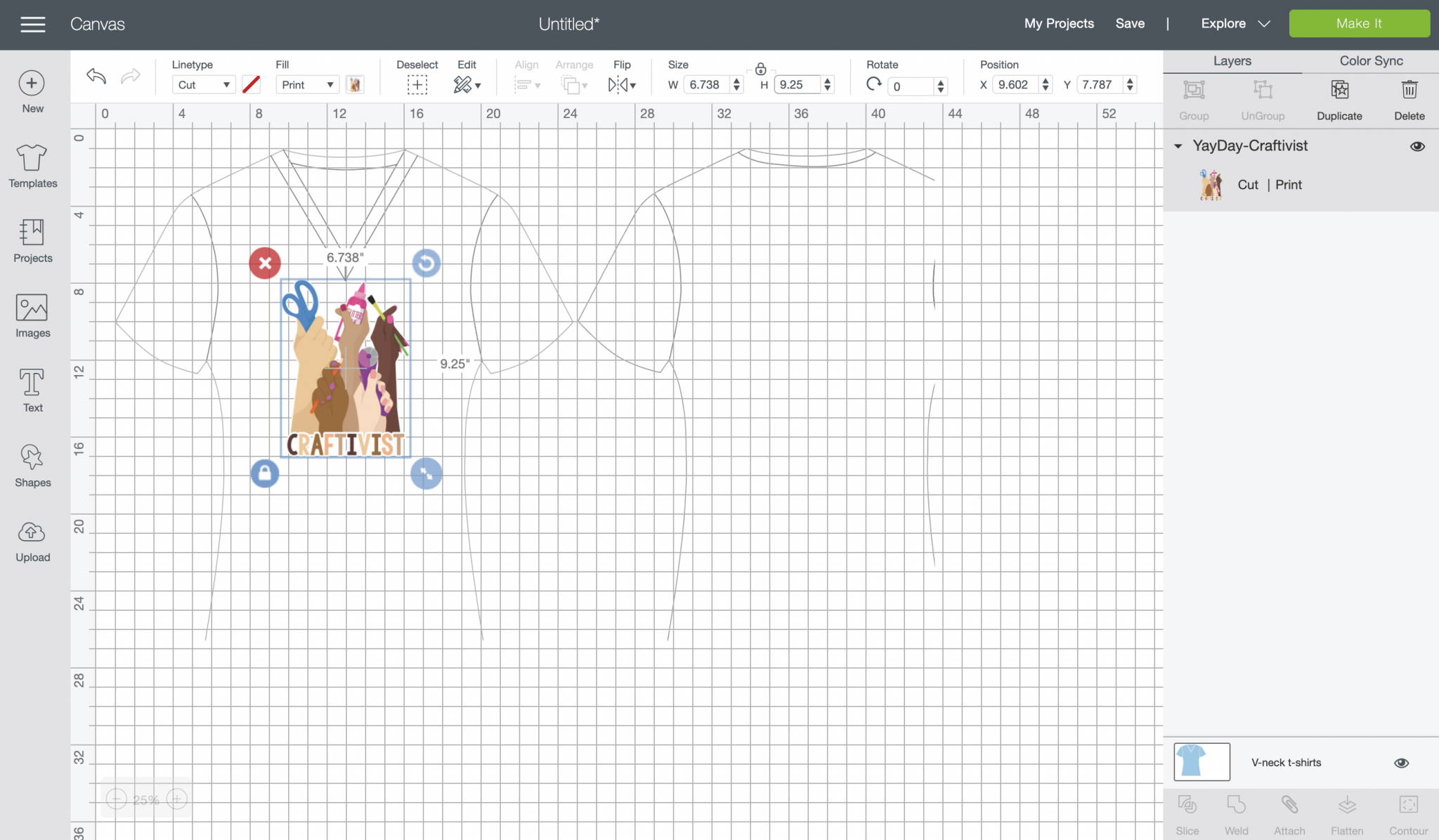The width and height of the screenshot is (1439, 840).
Task: Click the Contour tool
Action: tap(1408, 815)
